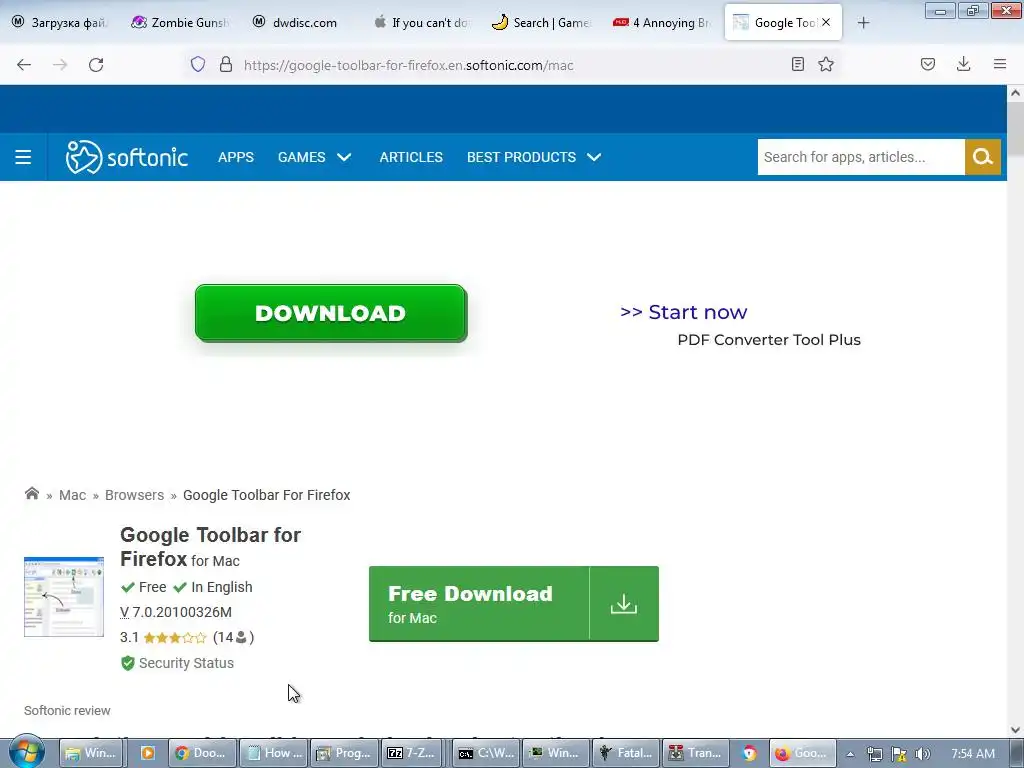Open the Fatal... taskbar window
The width and height of the screenshot is (1024, 768).
pyautogui.click(x=626, y=753)
